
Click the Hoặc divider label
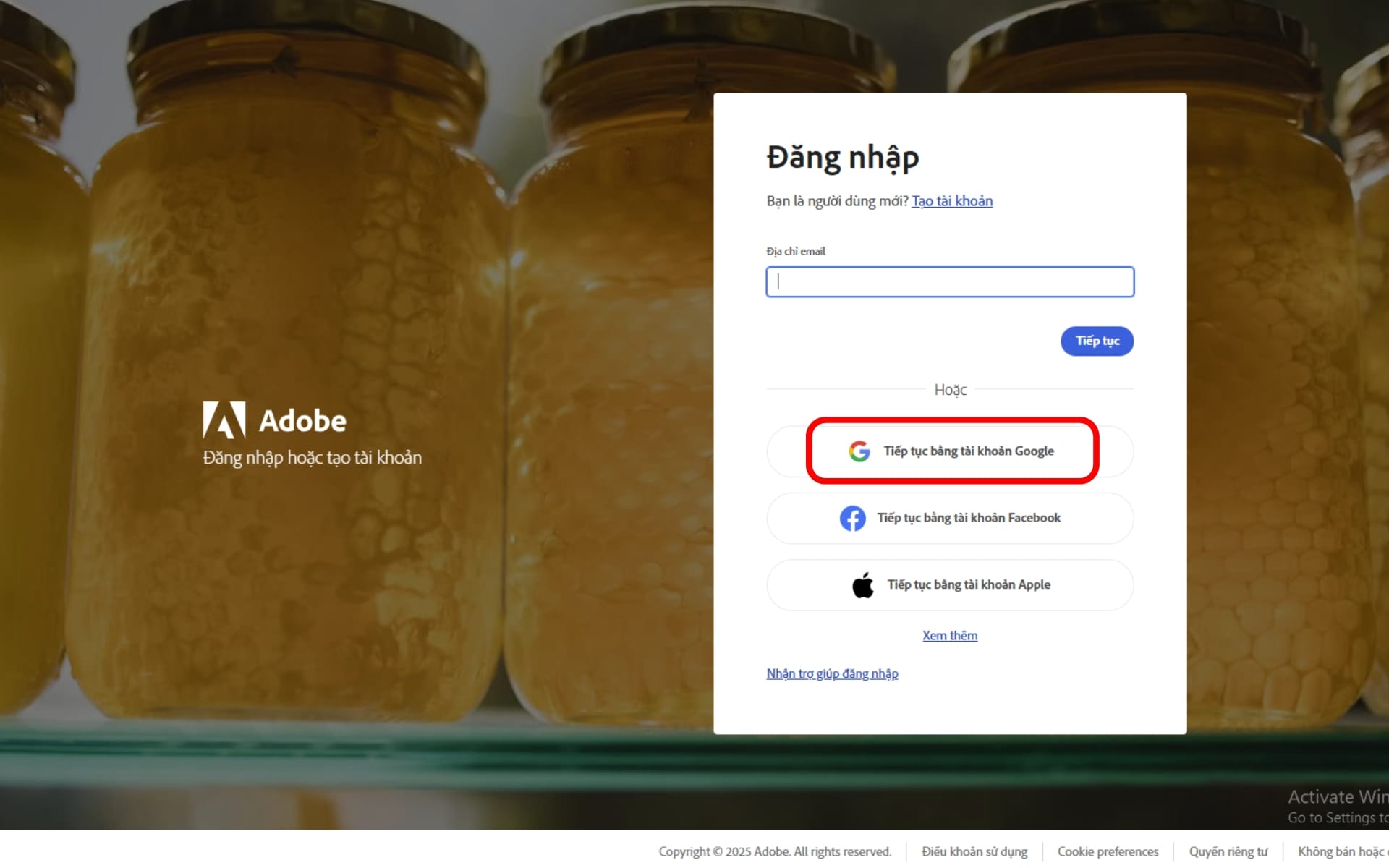pyautogui.click(x=949, y=391)
